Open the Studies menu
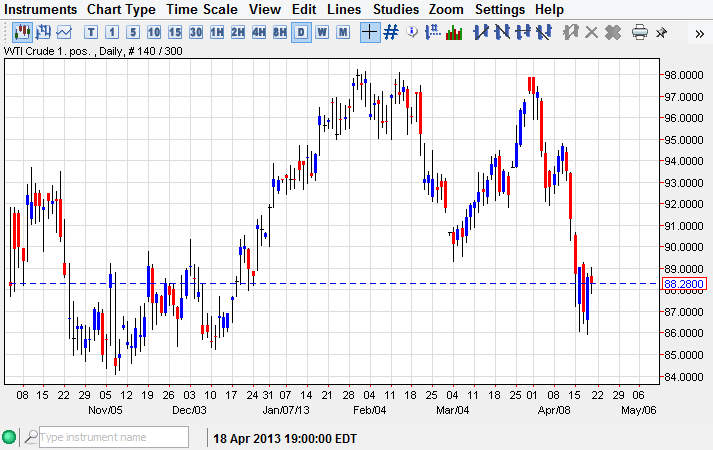This screenshot has height=450, width=713. pyautogui.click(x=396, y=9)
